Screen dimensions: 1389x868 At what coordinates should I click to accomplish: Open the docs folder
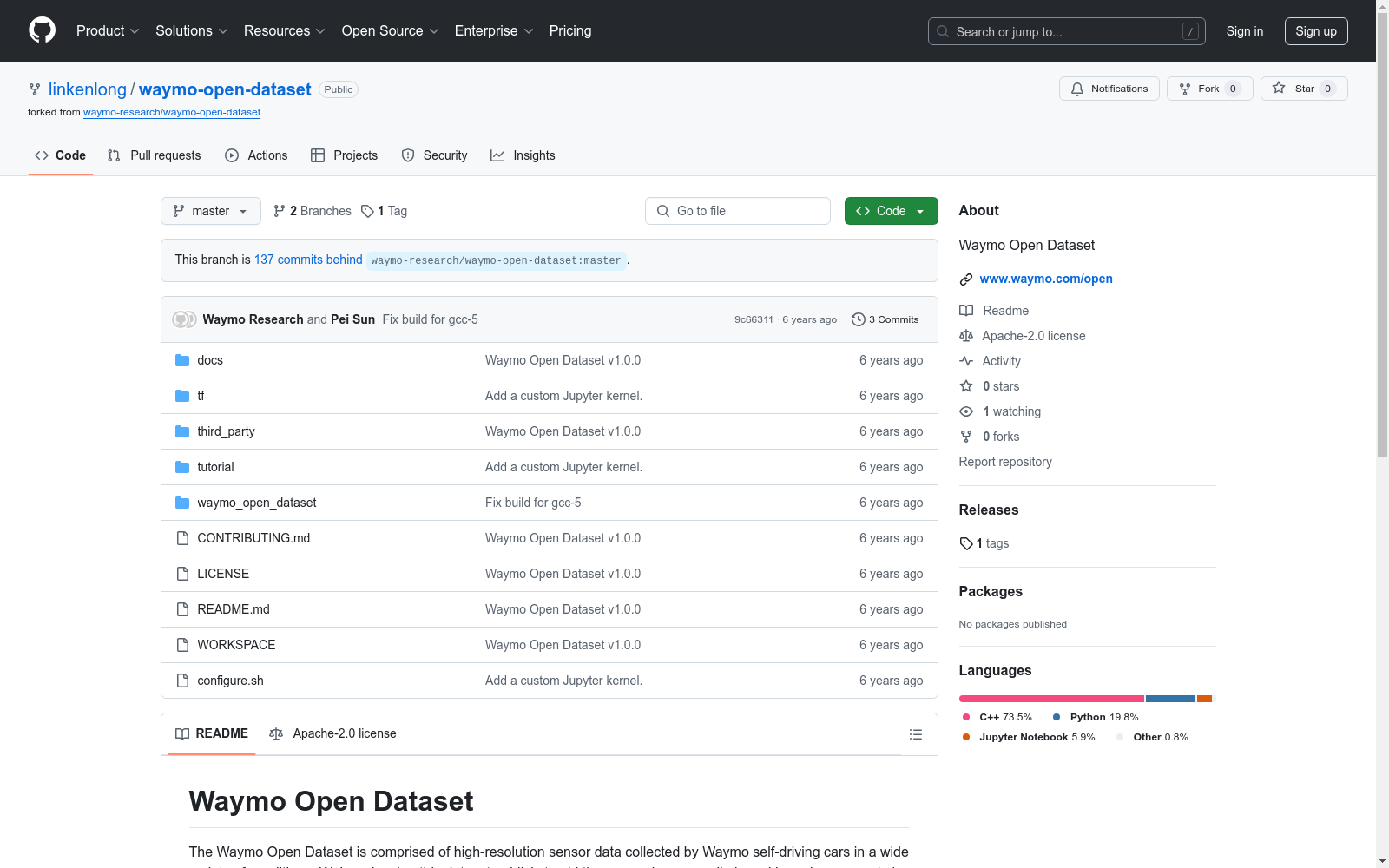210,360
